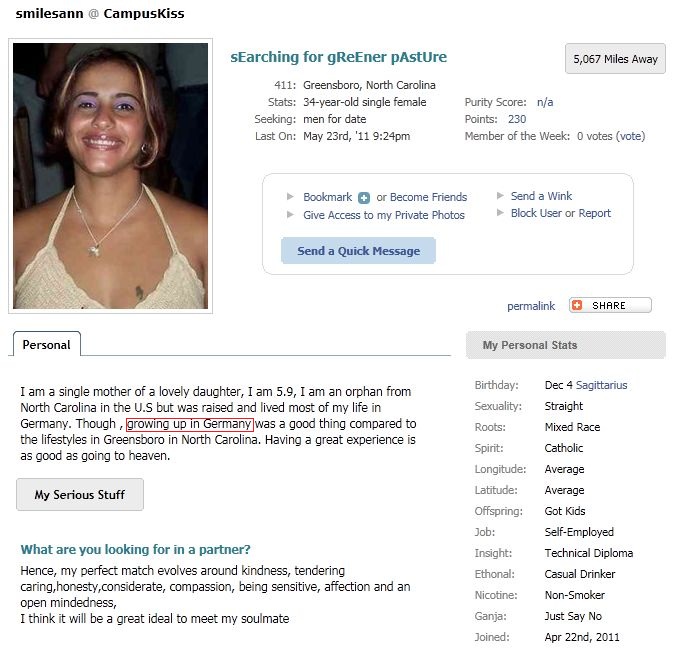This screenshot has width=674, height=653.
Task: Click the arrow bullet before Give Access
Action: point(290,214)
